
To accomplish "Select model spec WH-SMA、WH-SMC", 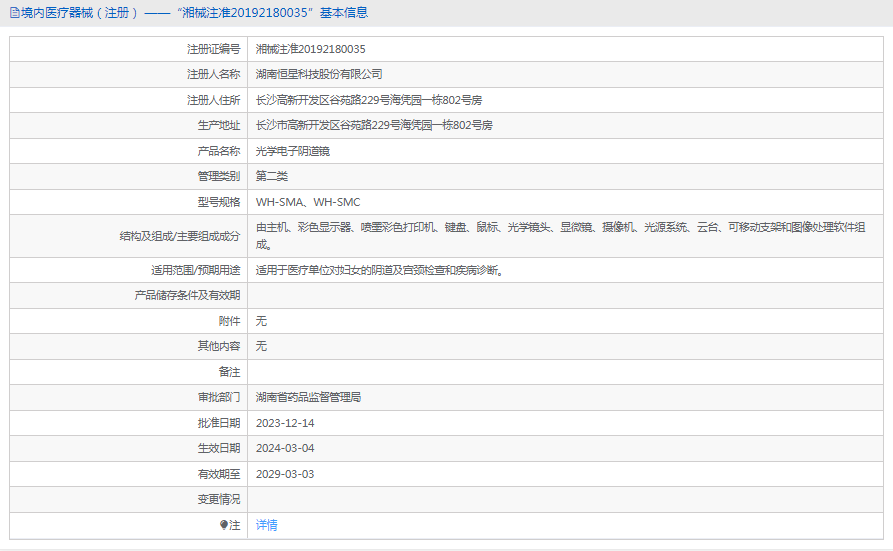I will click(x=308, y=202).
